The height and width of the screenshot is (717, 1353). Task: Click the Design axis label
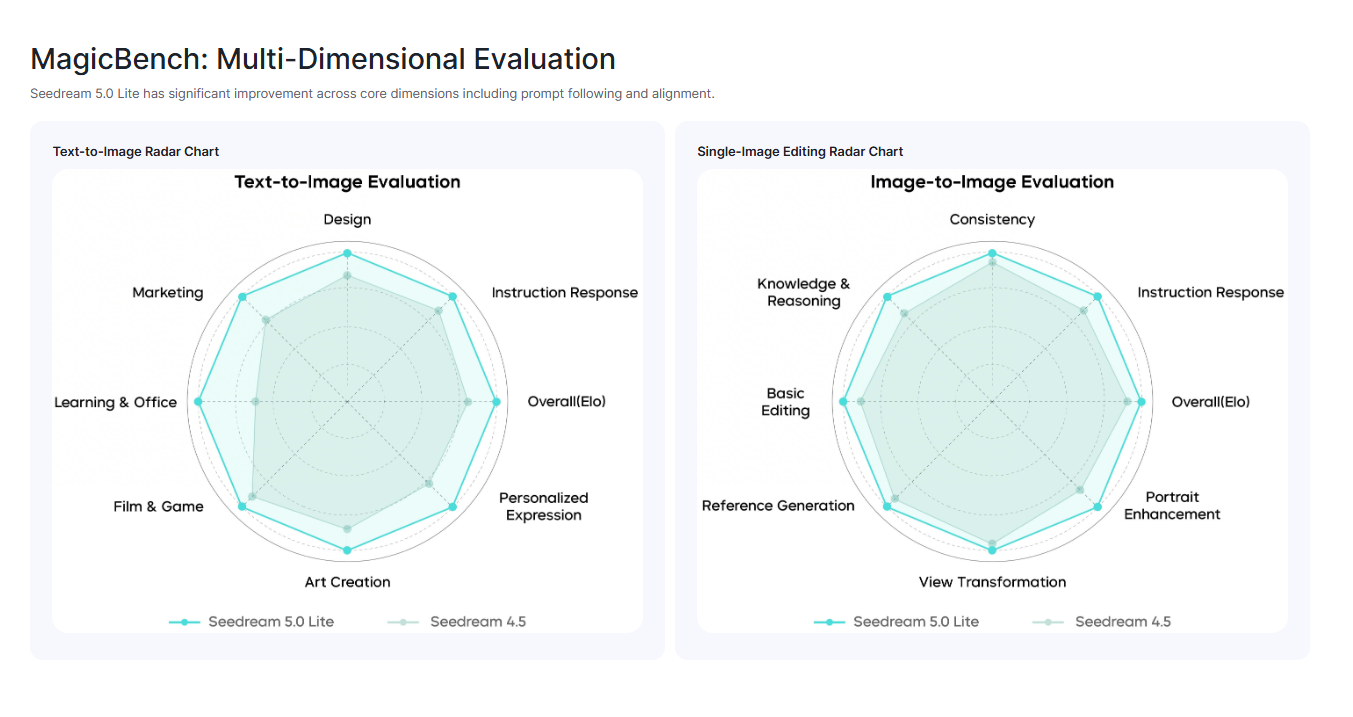[x=347, y=219]
